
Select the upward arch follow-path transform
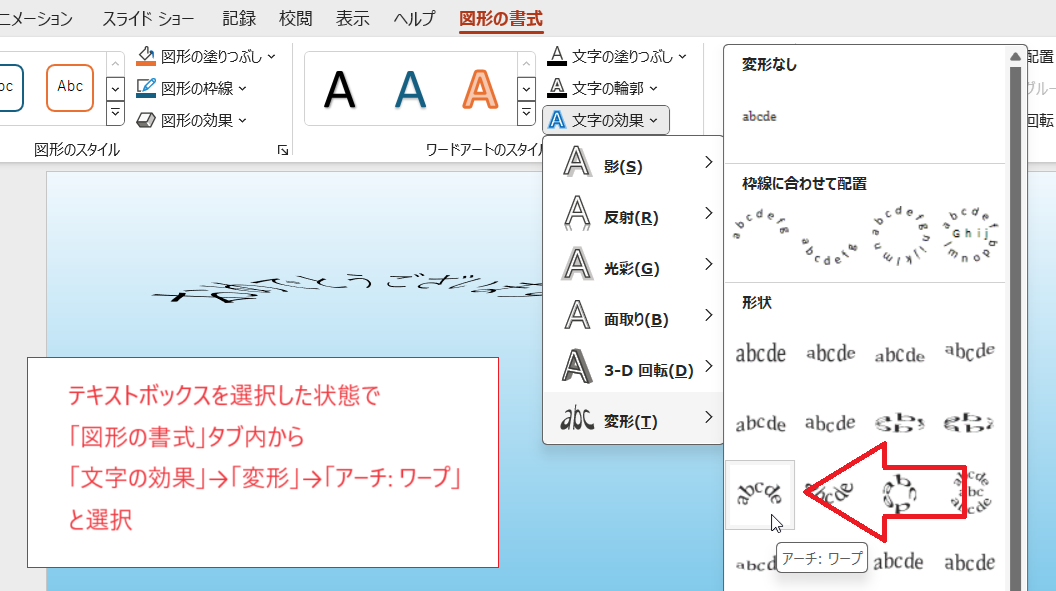tap(760, 225)
